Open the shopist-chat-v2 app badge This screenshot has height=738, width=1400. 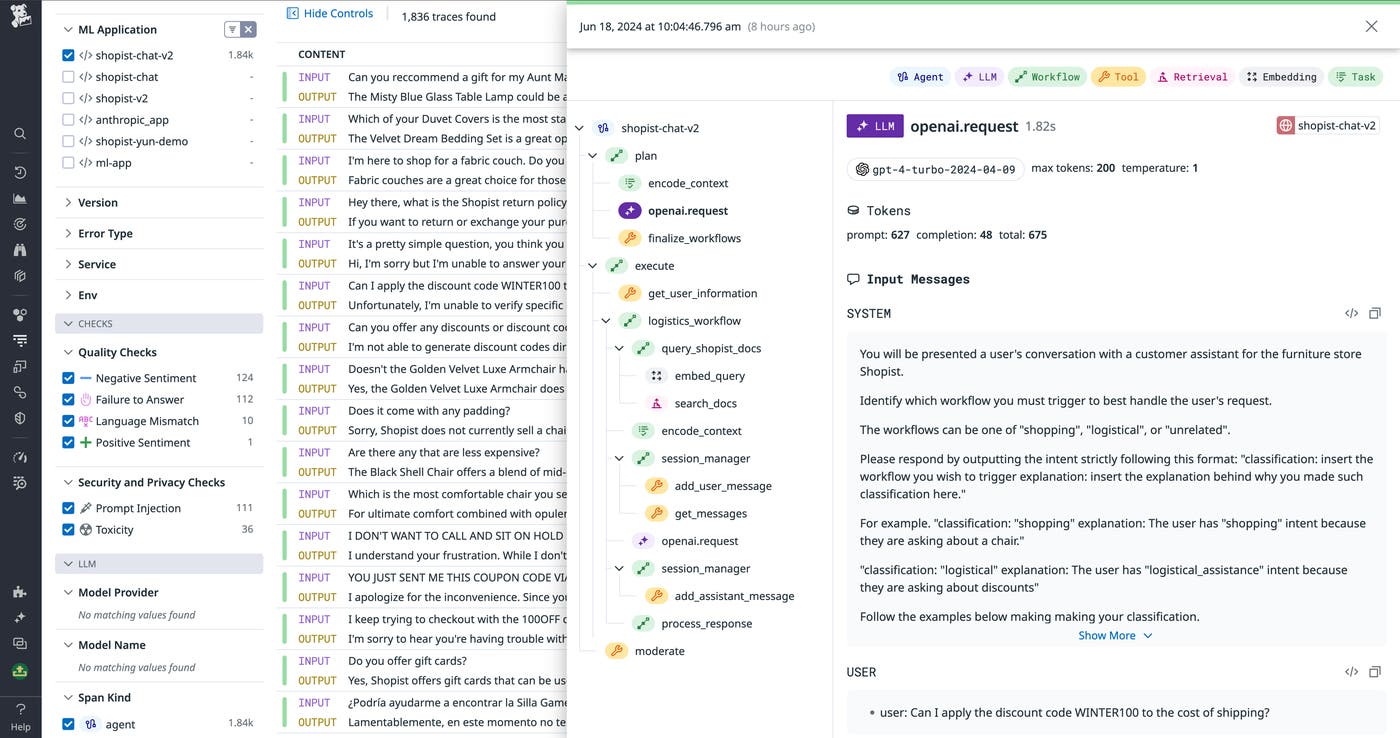point(1326,126)
